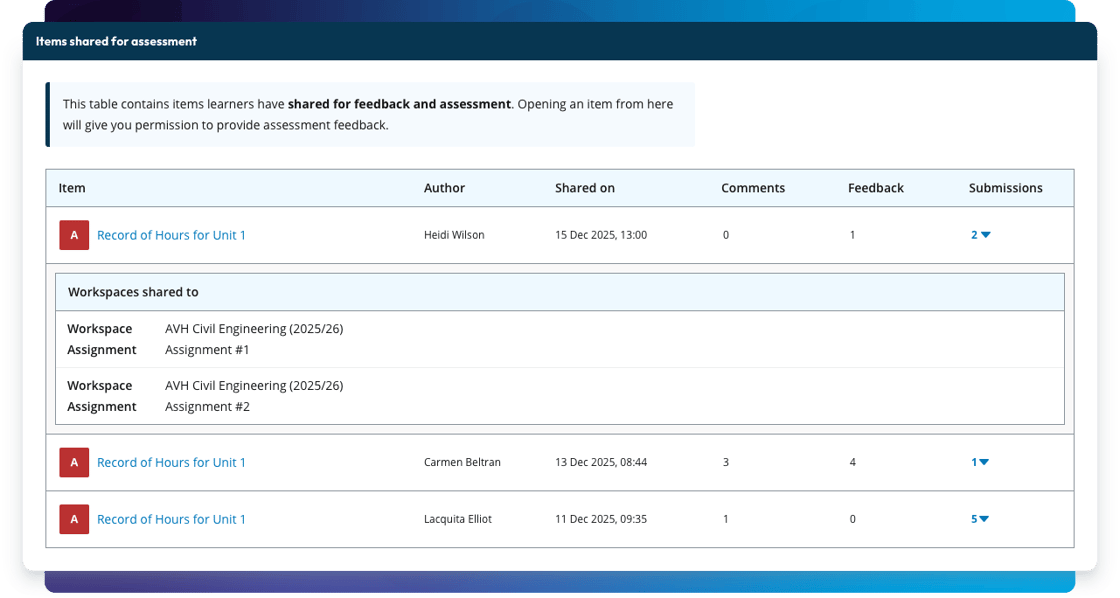This screenshot has height=598, width=1120.
Task: Select the assessment badge icon beside the bottom link
Action: (74, 519)
